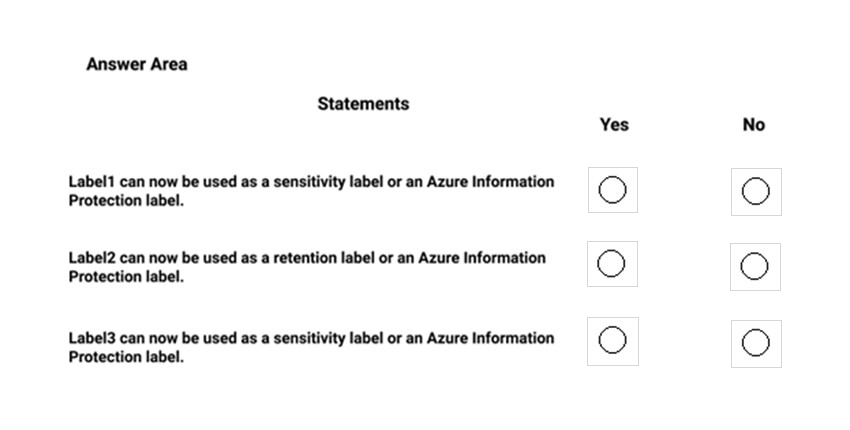850x430 pixels.
Task: Click the No column header
Action: (x=754, y=125)
